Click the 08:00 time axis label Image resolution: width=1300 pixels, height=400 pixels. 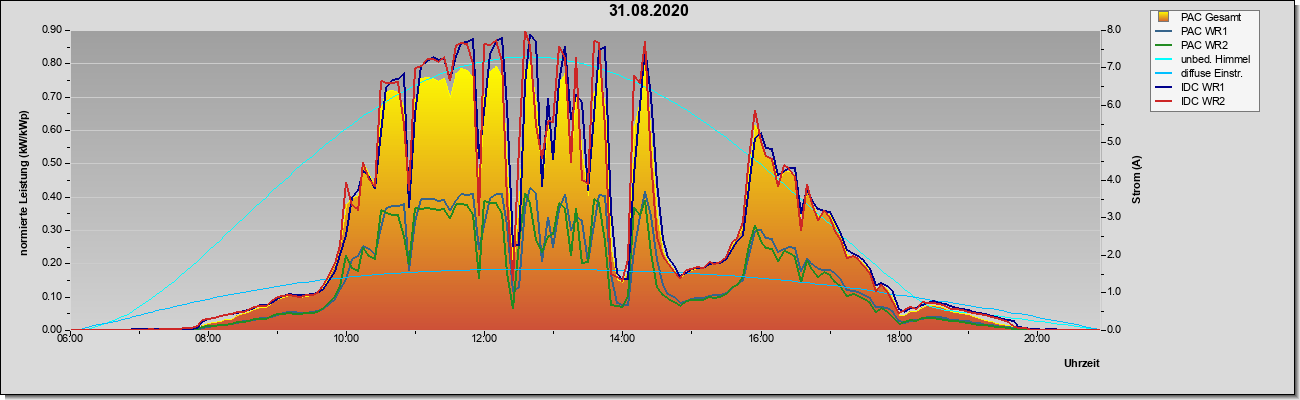(207, 339)
